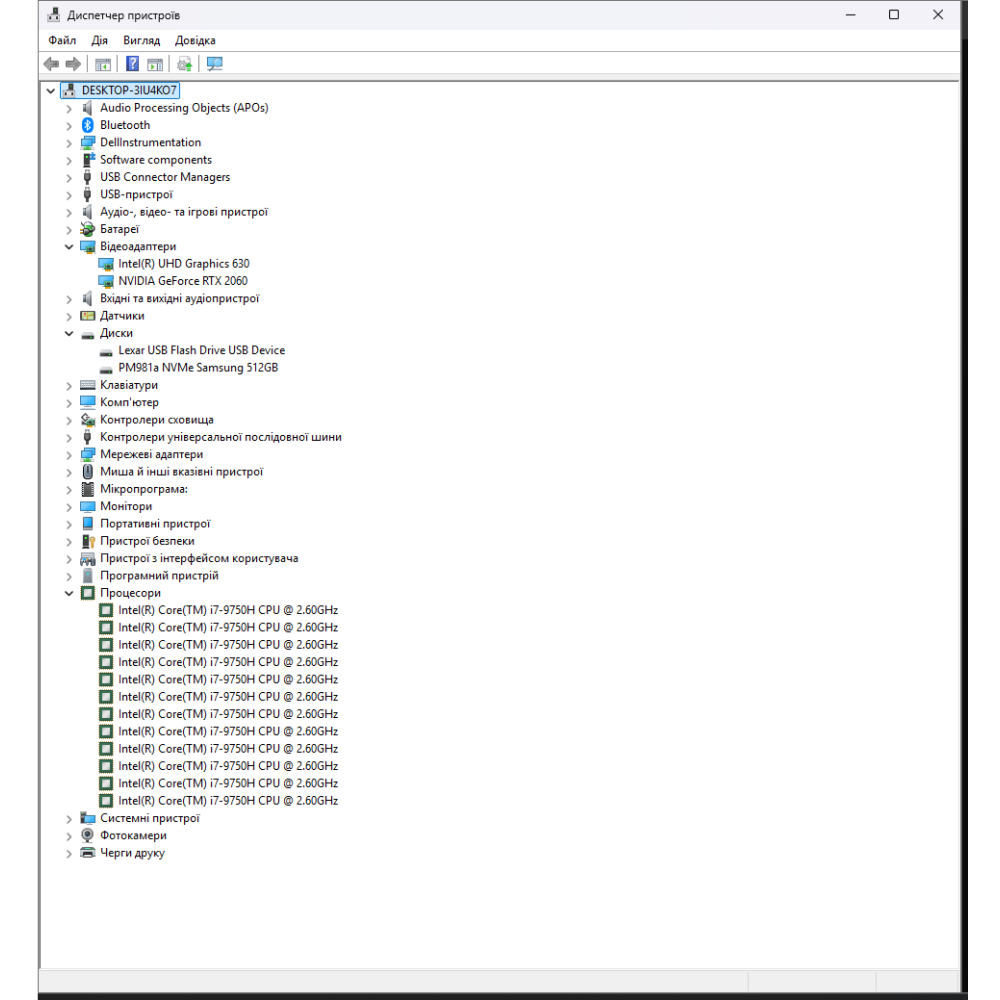Open the Дія menu
This screenshot has width=1000, height=1000.
(x=99, y=40)
